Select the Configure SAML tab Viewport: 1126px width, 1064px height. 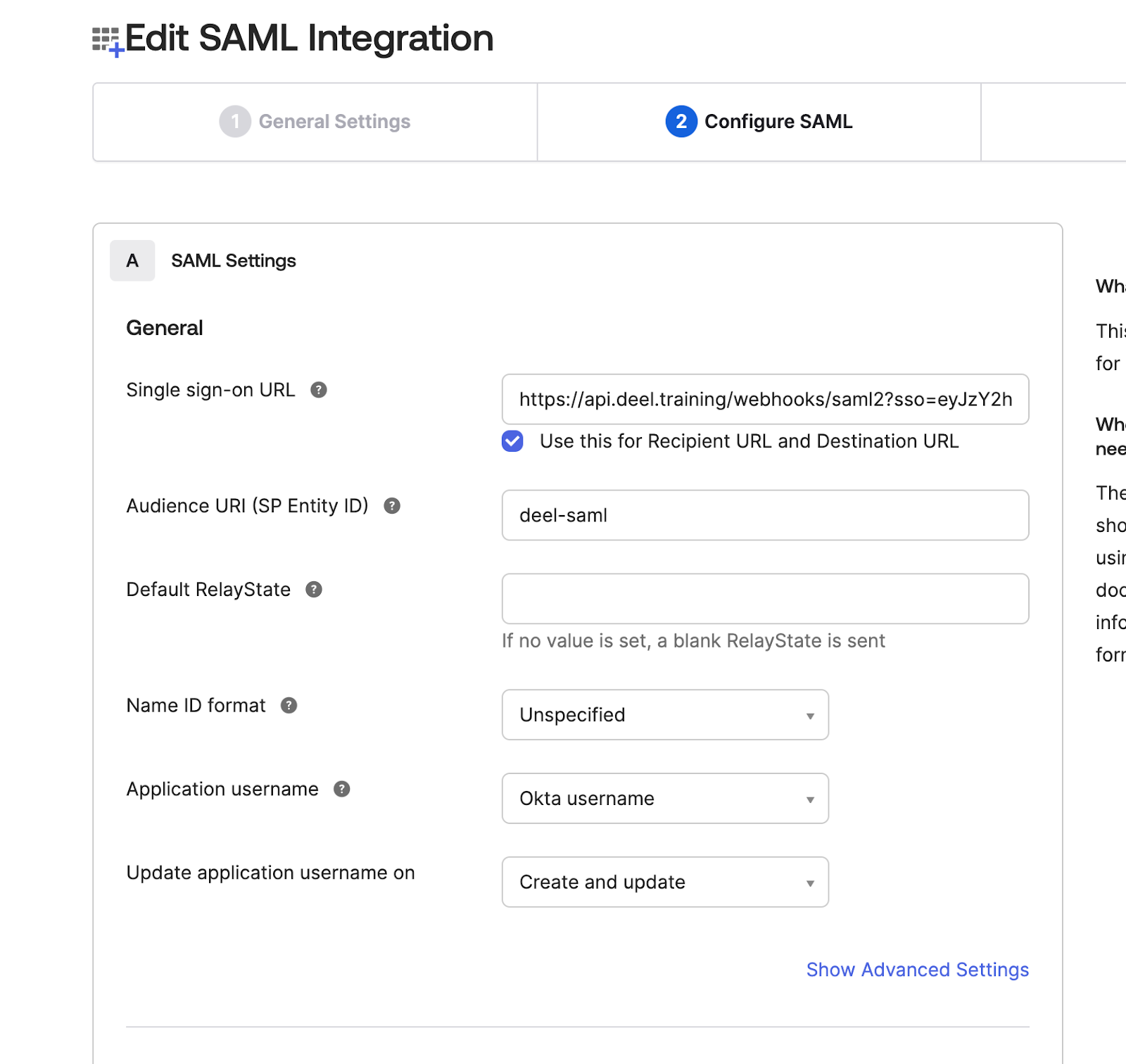[x=759, y=122]
